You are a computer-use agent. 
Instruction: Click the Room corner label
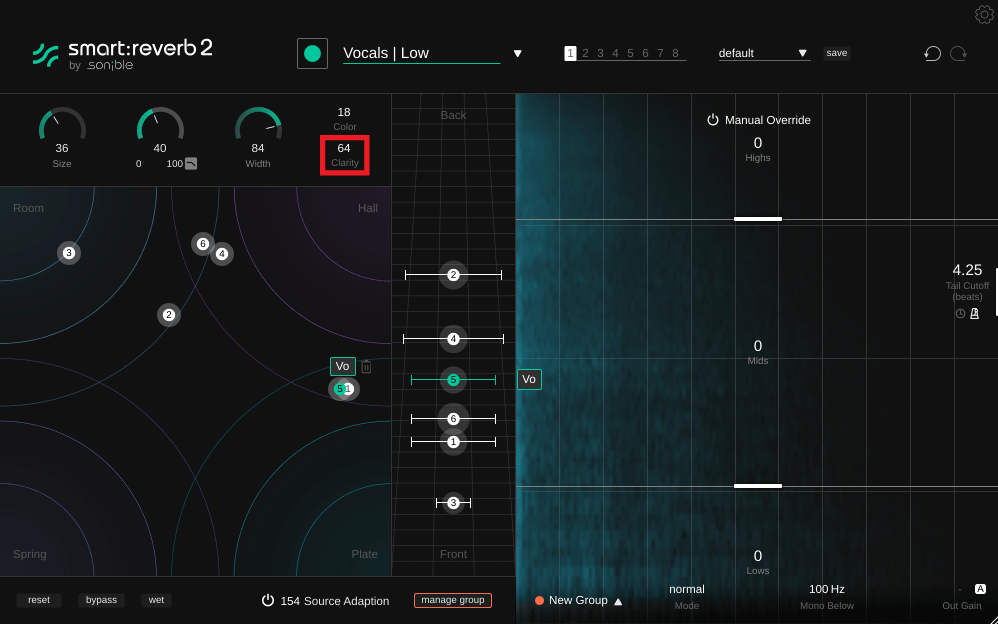point(29,208)
